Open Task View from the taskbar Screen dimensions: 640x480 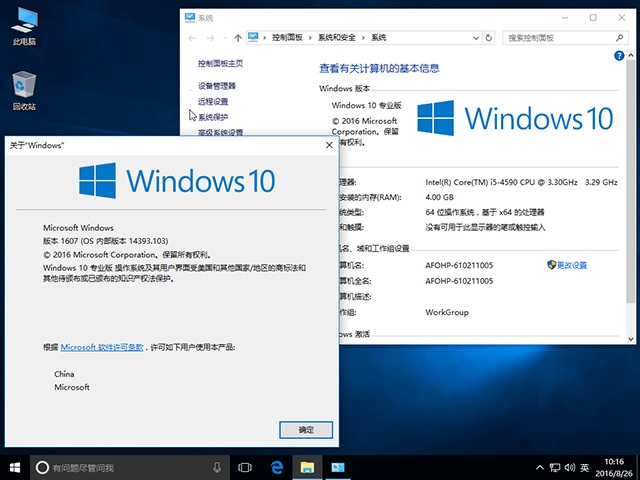tap(245, 467)
